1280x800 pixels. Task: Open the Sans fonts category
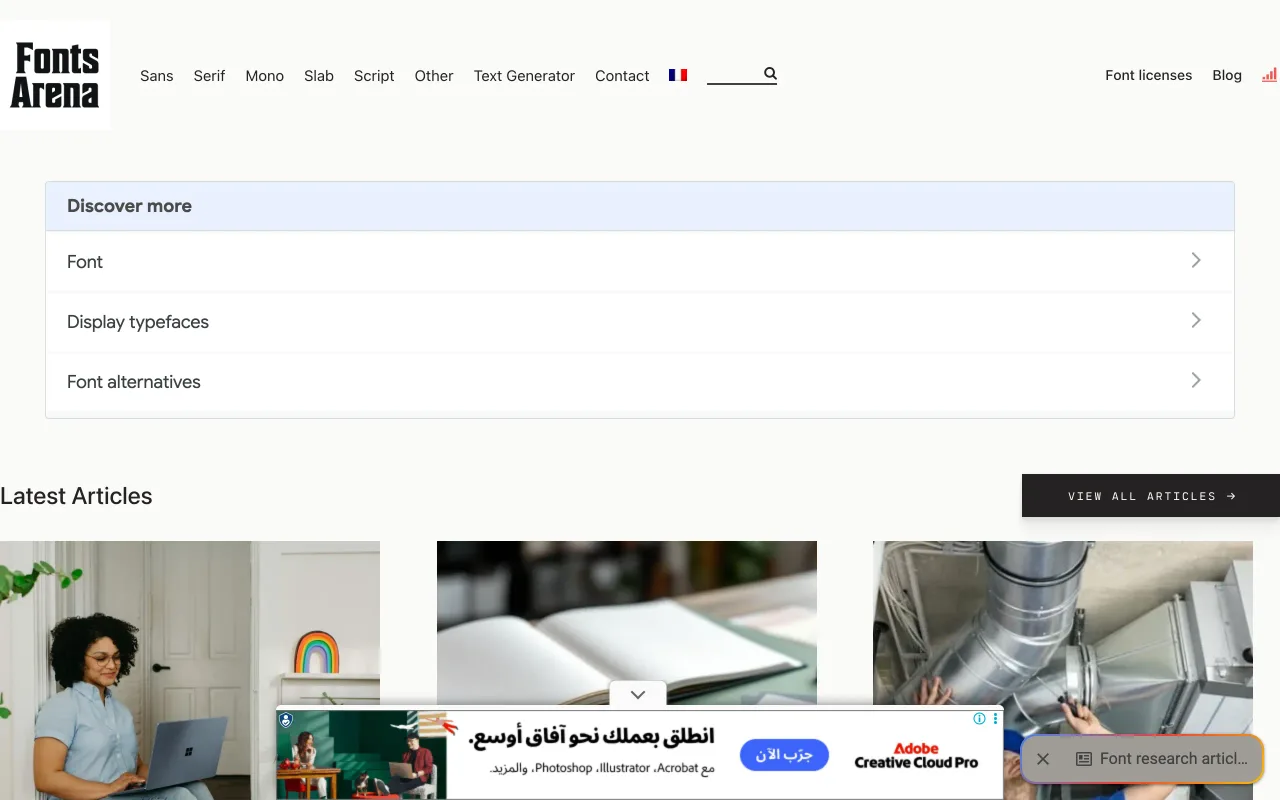tap(157, 76)
